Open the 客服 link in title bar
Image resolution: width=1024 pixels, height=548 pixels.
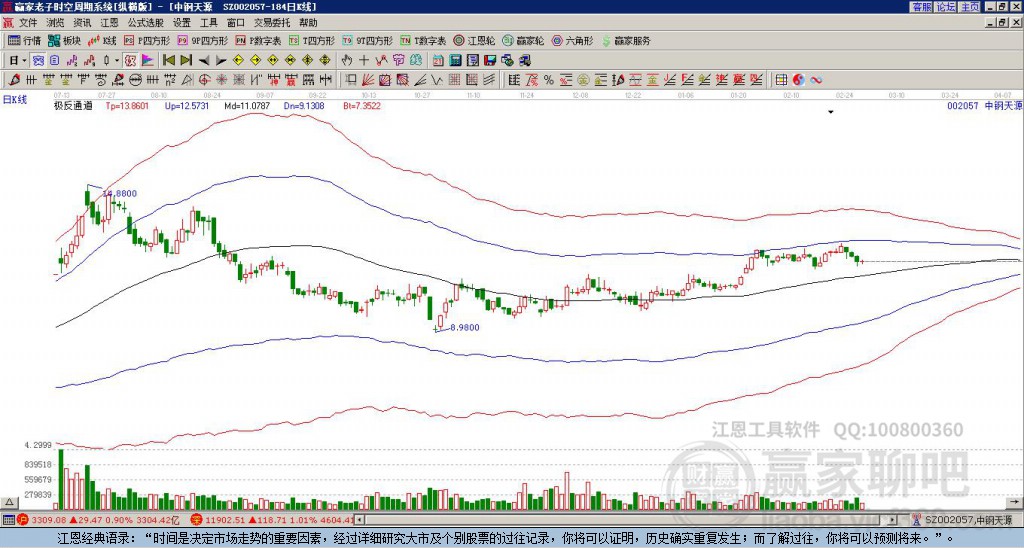(921, 7)
